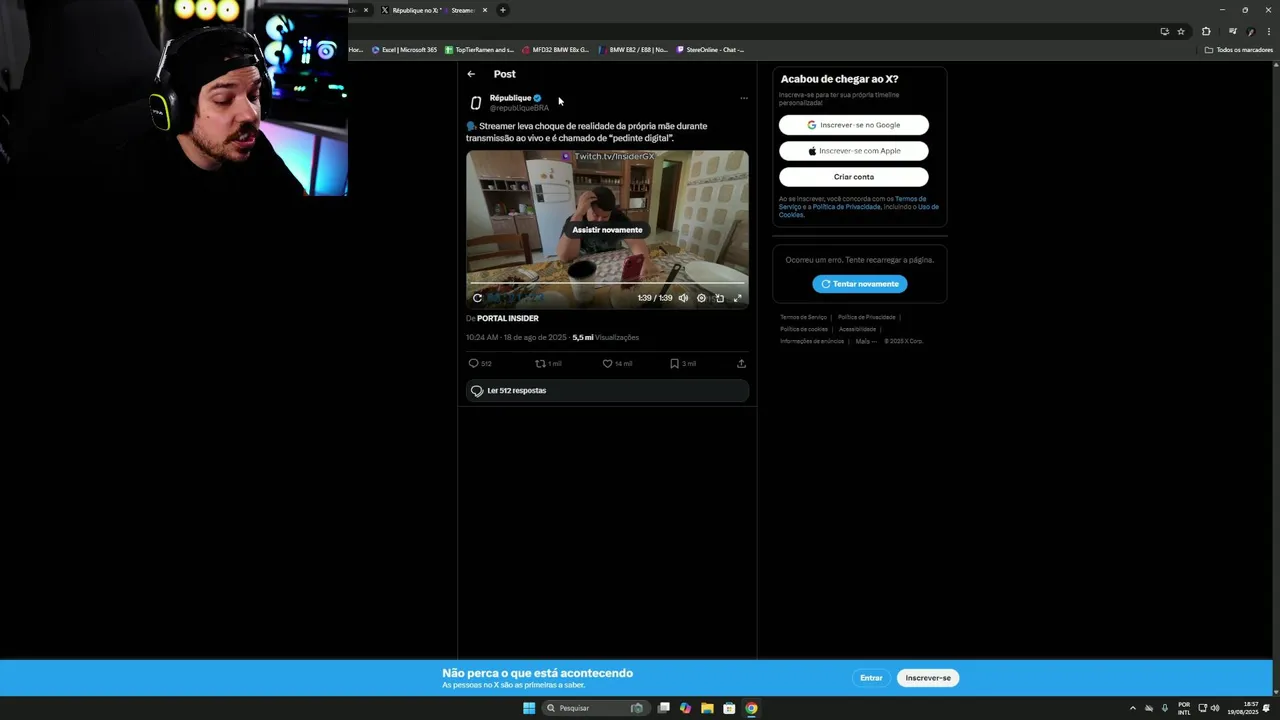Viewport: 1280px width, 720px height.
Task: Open Todos os marcadores folder
Action: [x=1238, y=49]
